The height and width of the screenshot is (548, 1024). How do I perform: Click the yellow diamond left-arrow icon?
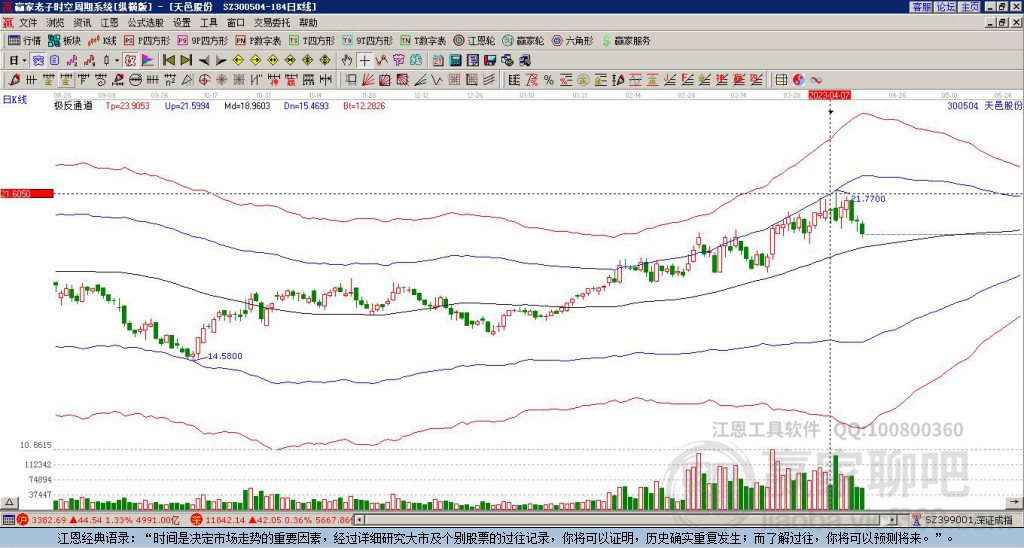[238, 60]
